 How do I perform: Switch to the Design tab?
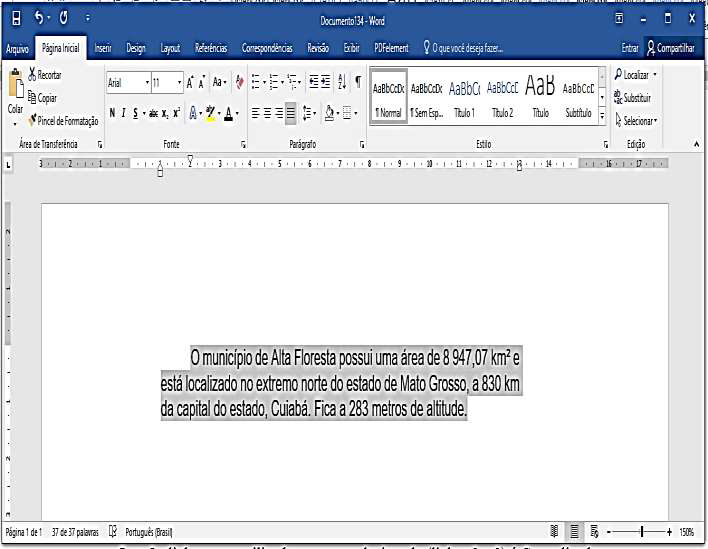pyautogui.click(x=135, y=48)
